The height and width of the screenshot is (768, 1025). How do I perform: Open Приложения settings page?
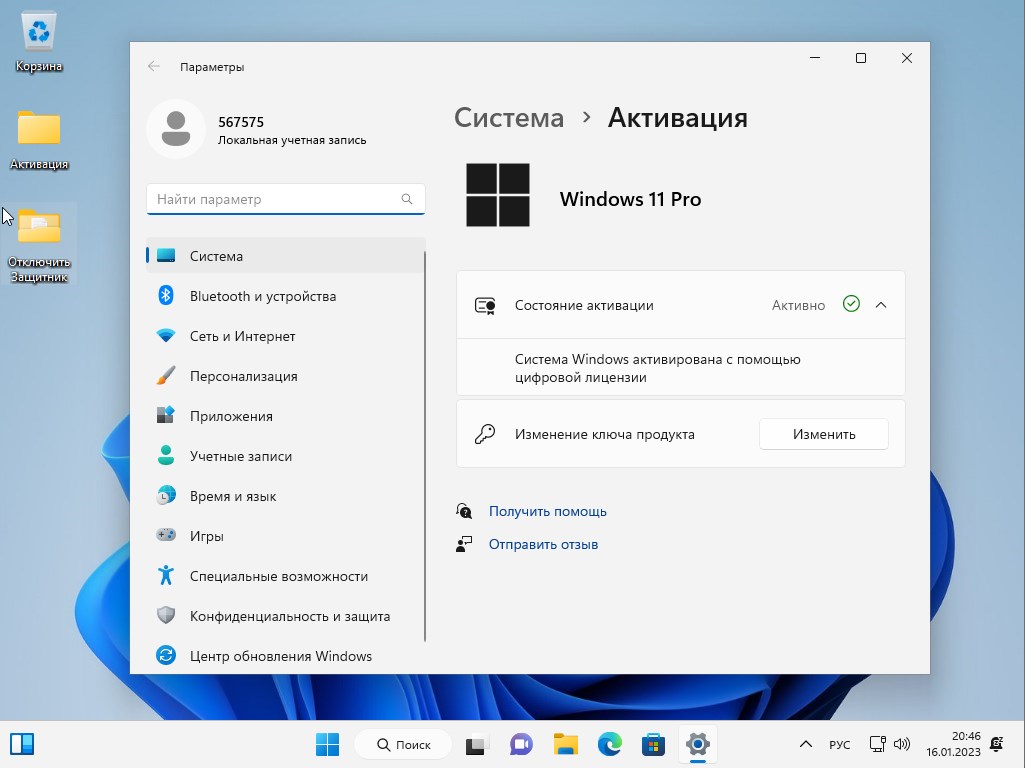(286, 415)
